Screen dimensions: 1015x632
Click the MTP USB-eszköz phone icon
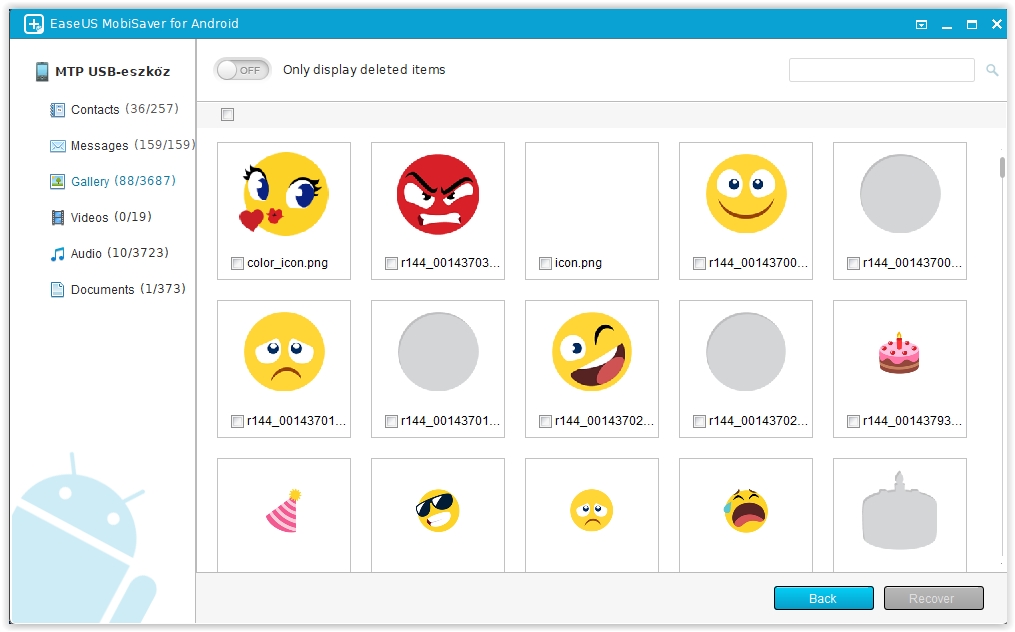(42, 71)
